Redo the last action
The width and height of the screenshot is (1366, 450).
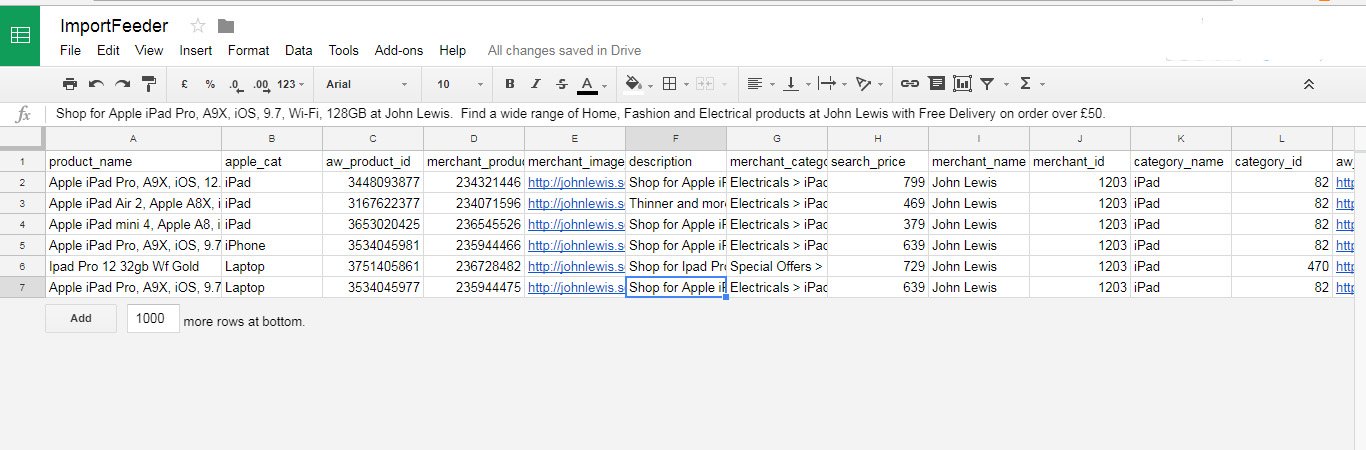(x=122, y=84)
